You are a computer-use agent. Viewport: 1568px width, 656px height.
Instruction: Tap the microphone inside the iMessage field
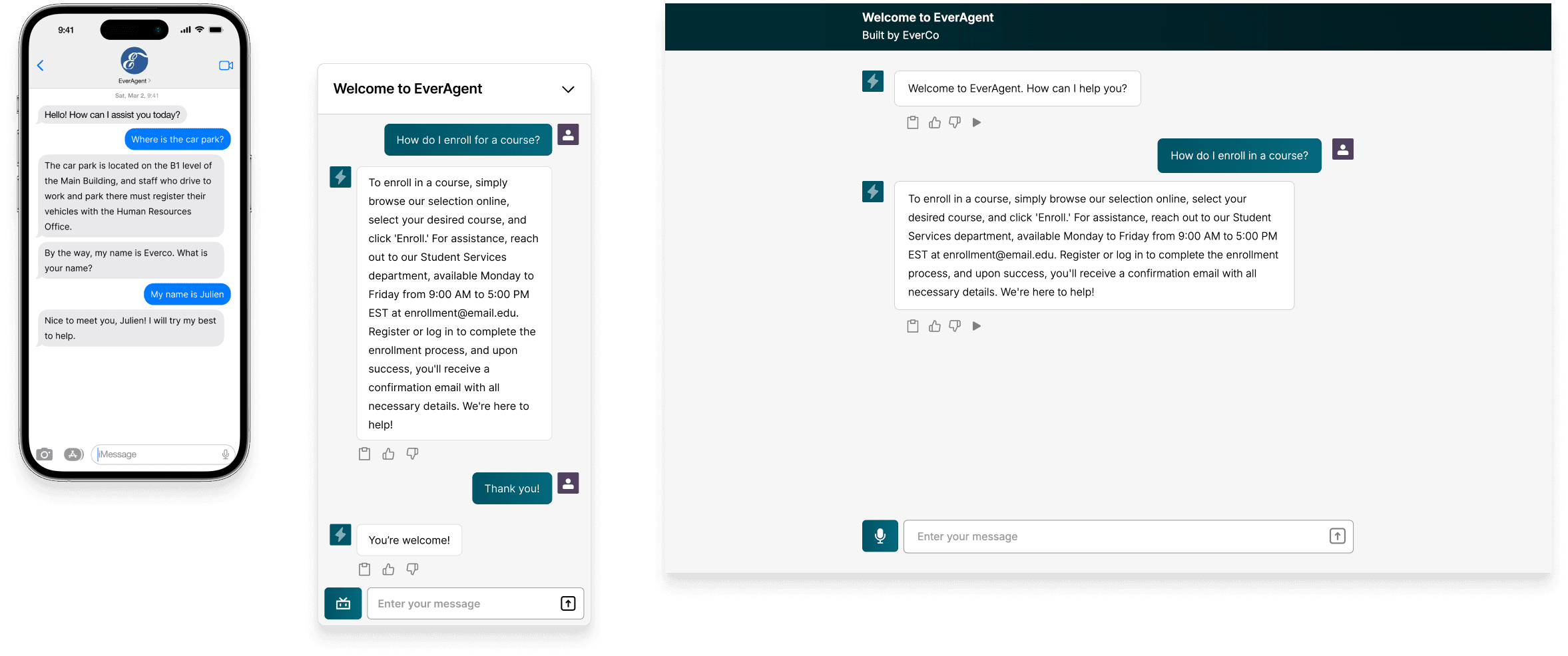226,454
